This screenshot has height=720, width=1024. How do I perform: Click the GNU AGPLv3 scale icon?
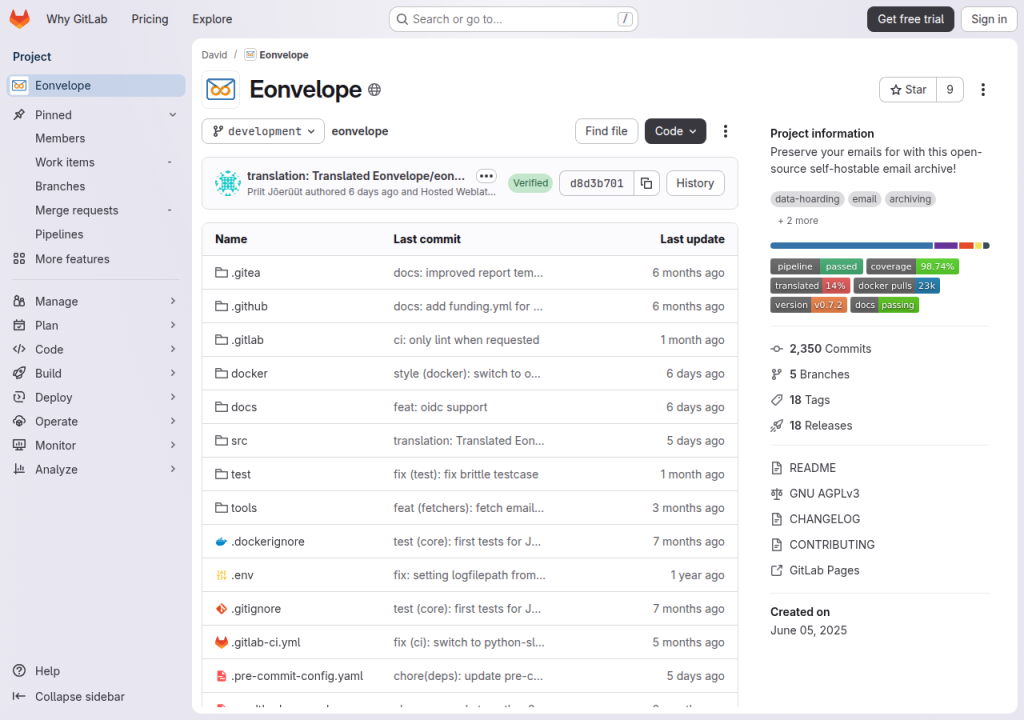pos(776,494)
